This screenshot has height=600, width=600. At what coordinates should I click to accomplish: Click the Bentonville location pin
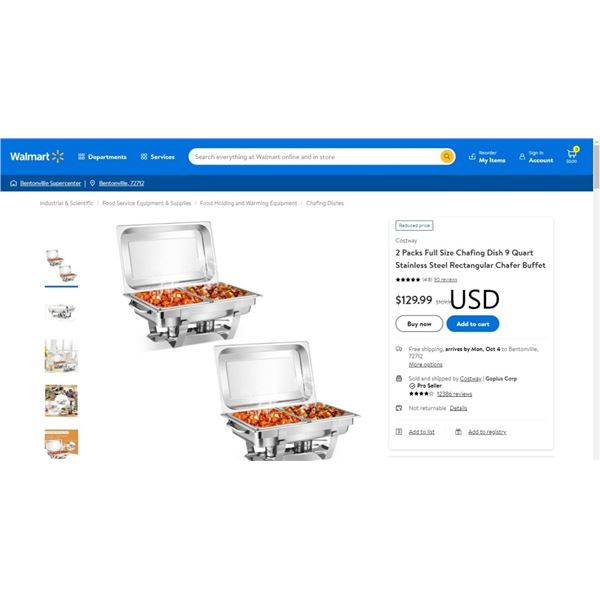click(x=92, y=183)
